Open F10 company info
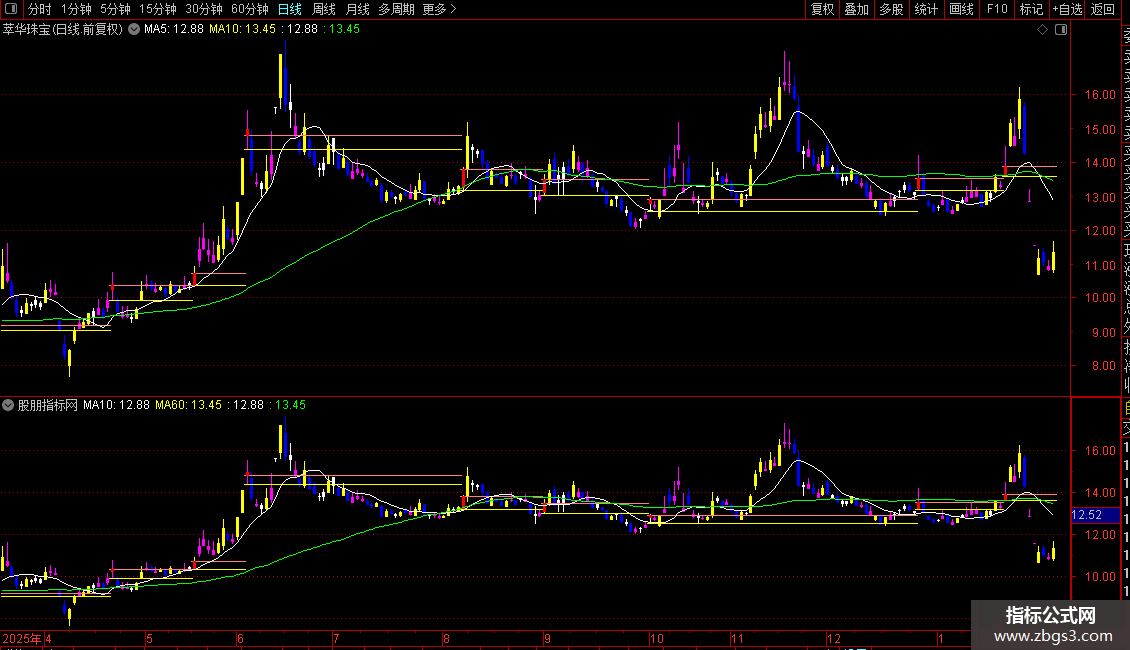1130x650 pixels. pyautogui.click(x=997, y=9)
